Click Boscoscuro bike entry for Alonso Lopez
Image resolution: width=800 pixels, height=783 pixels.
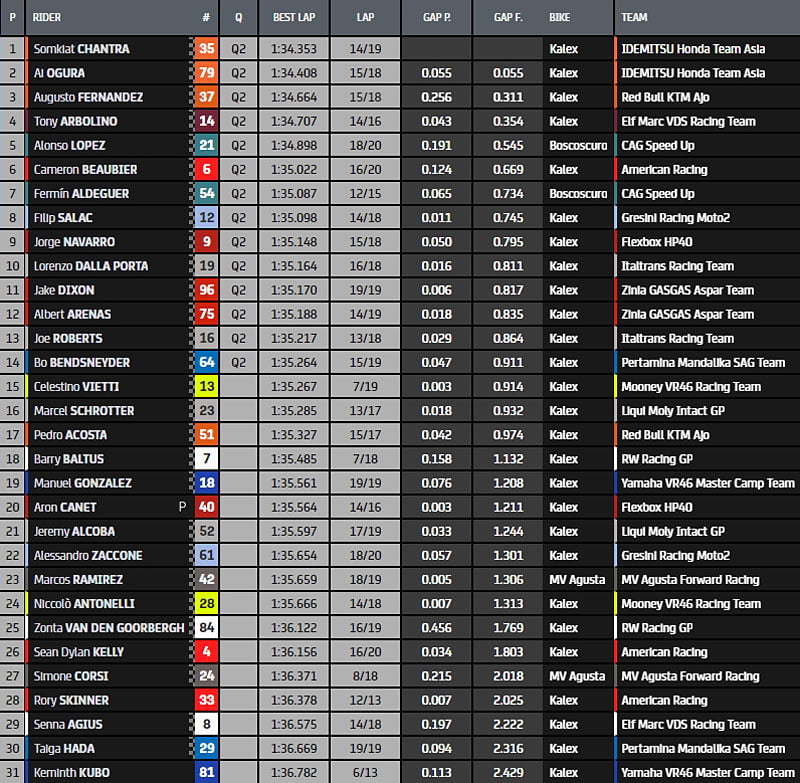tap(577, 145)
